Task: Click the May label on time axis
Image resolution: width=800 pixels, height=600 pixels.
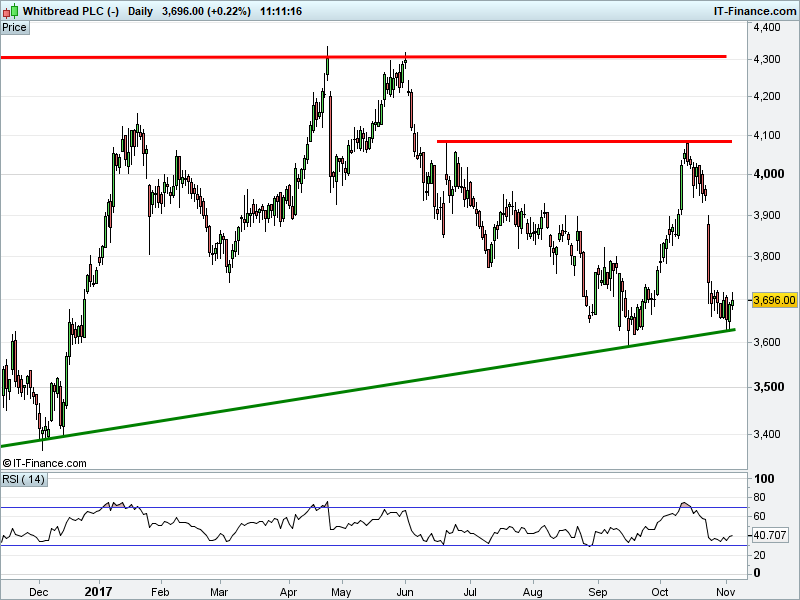Action: [341, 592]
